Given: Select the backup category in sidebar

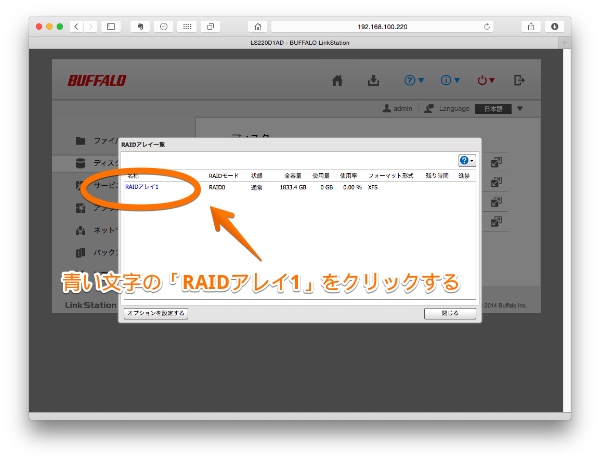Looking at the screenshot, I should tap(96, 253).
